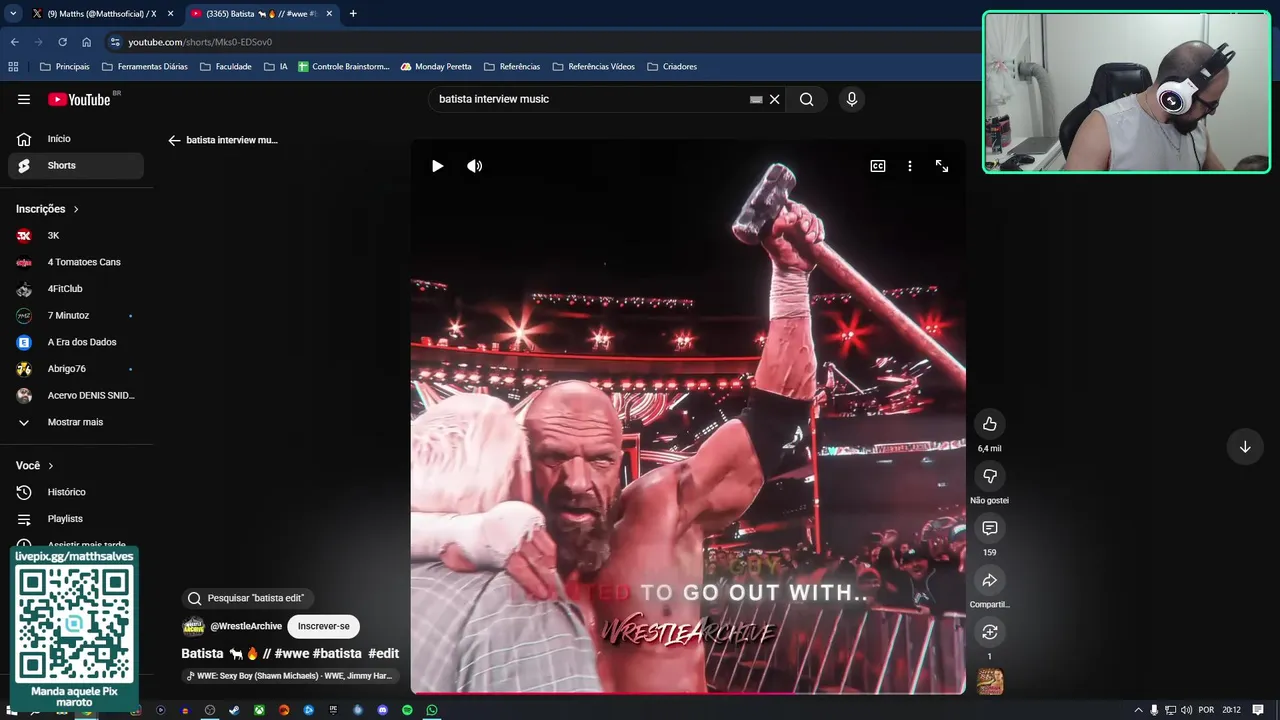Open the comments with 159 count
Viewport: 1280px width, 720px height.
[x=989, y=528]
